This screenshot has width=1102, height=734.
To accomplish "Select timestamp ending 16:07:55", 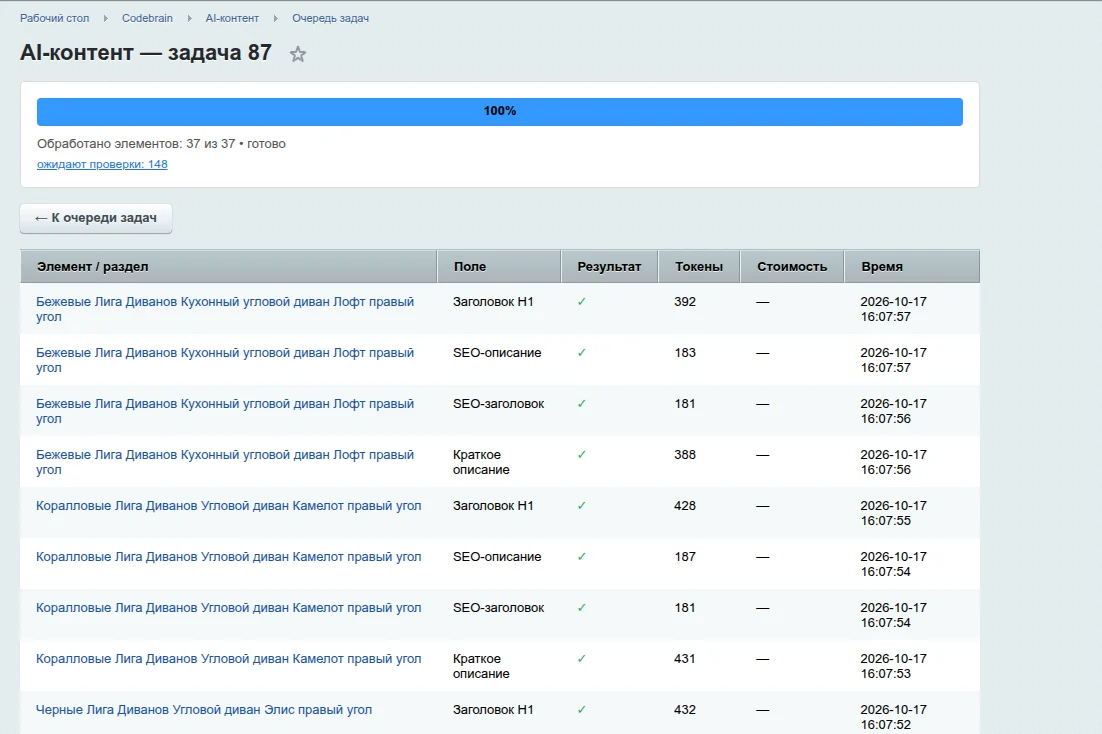I will pos(893,513).
